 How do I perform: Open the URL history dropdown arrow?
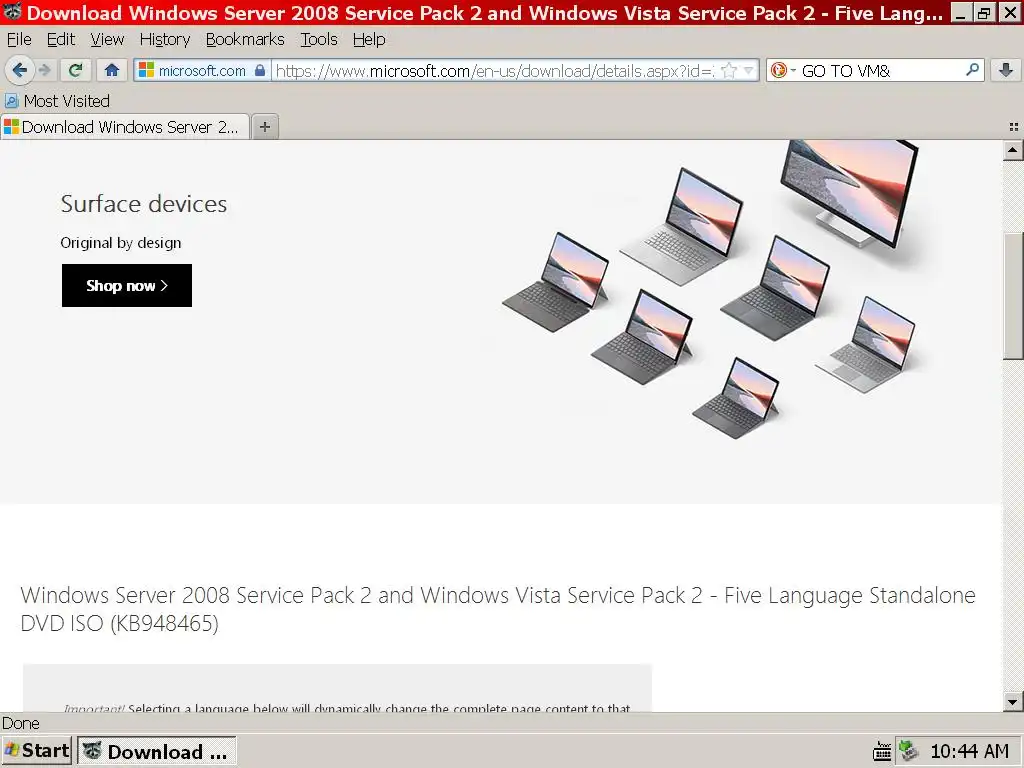pyautogui.click(x=749, y=70)
